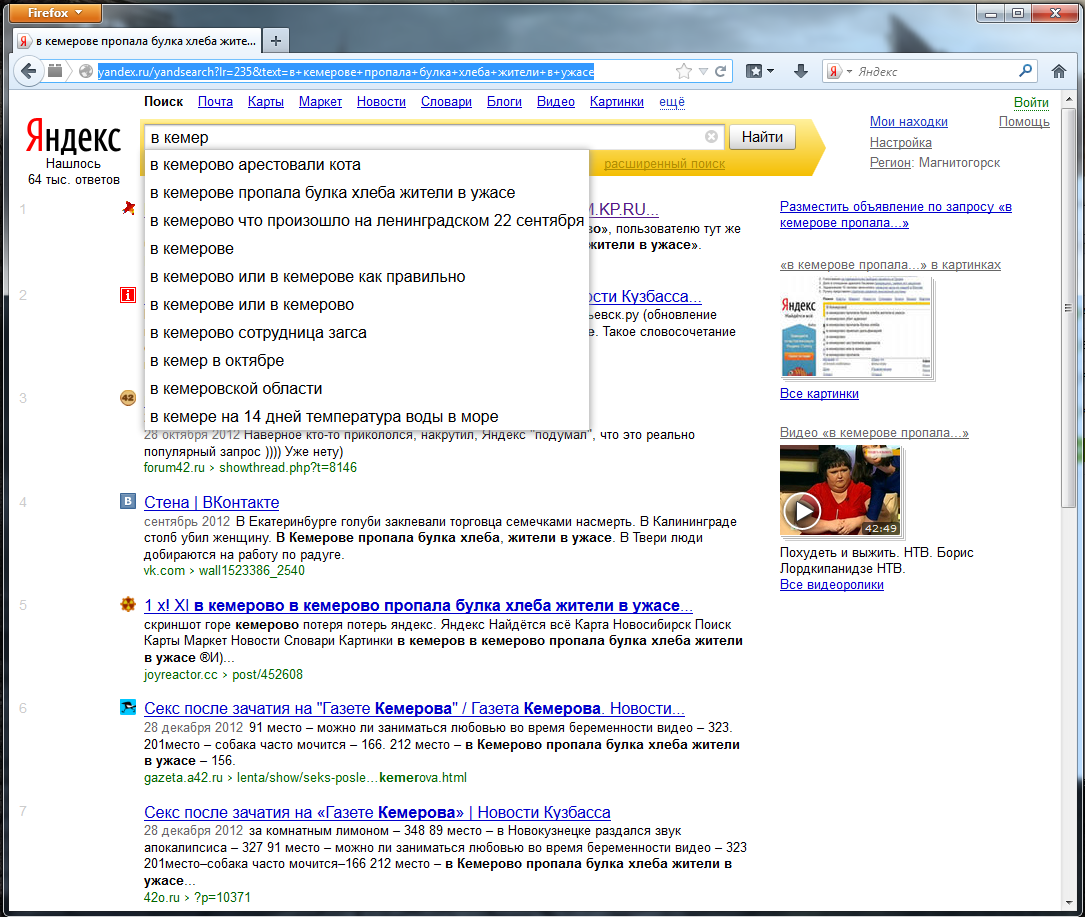Viewport: 1087px width, 918px height.
Task: Click the Yandex logo
Action: click(73, 136)
